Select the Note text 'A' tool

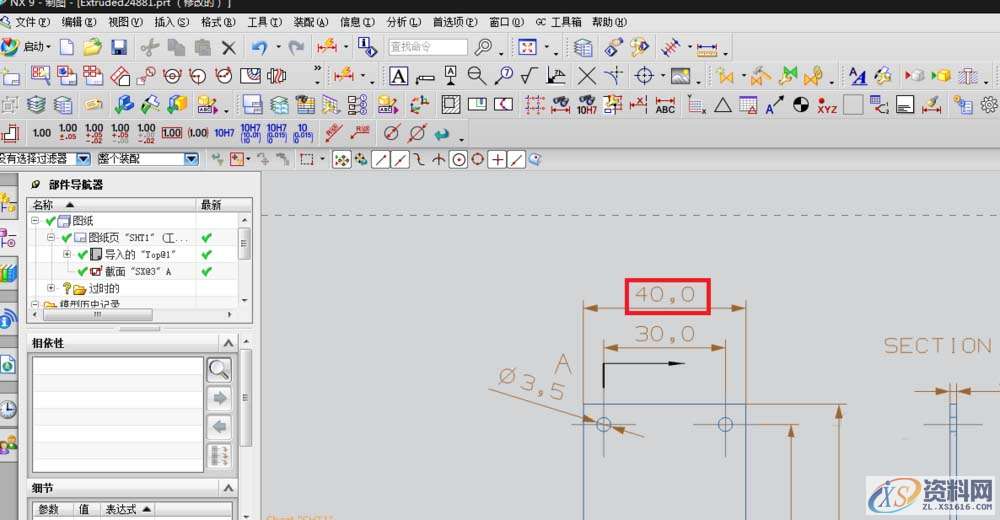[x=398, y=76]
